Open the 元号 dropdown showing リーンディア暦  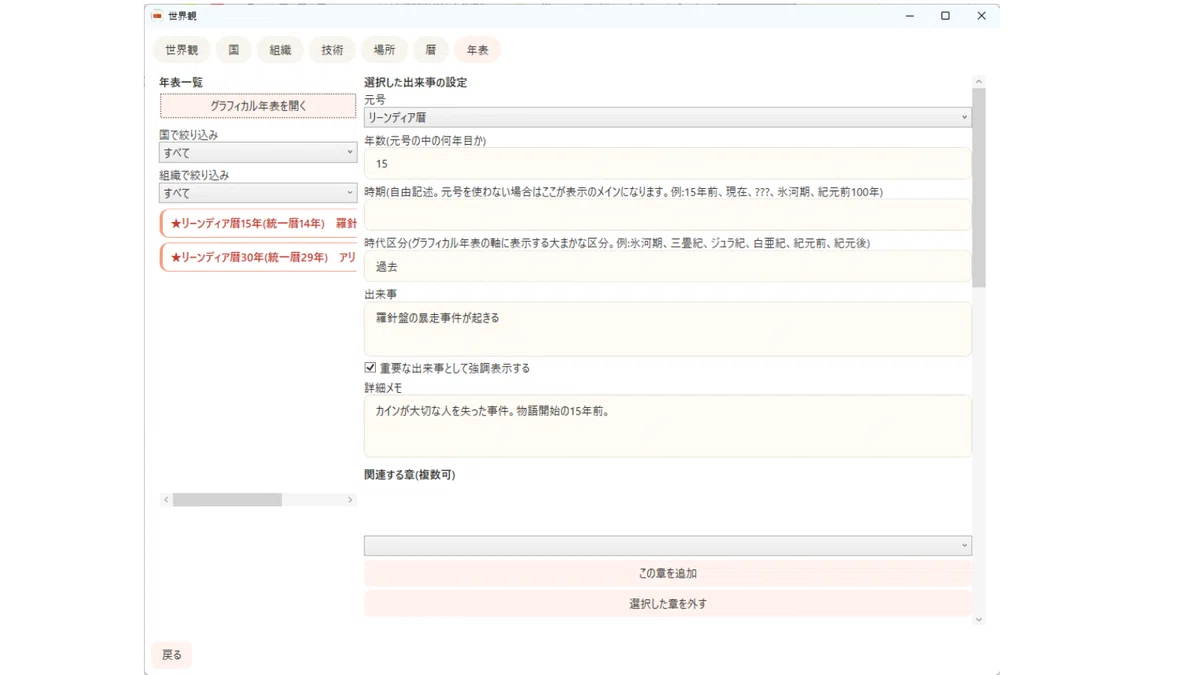tap(668, 117)
